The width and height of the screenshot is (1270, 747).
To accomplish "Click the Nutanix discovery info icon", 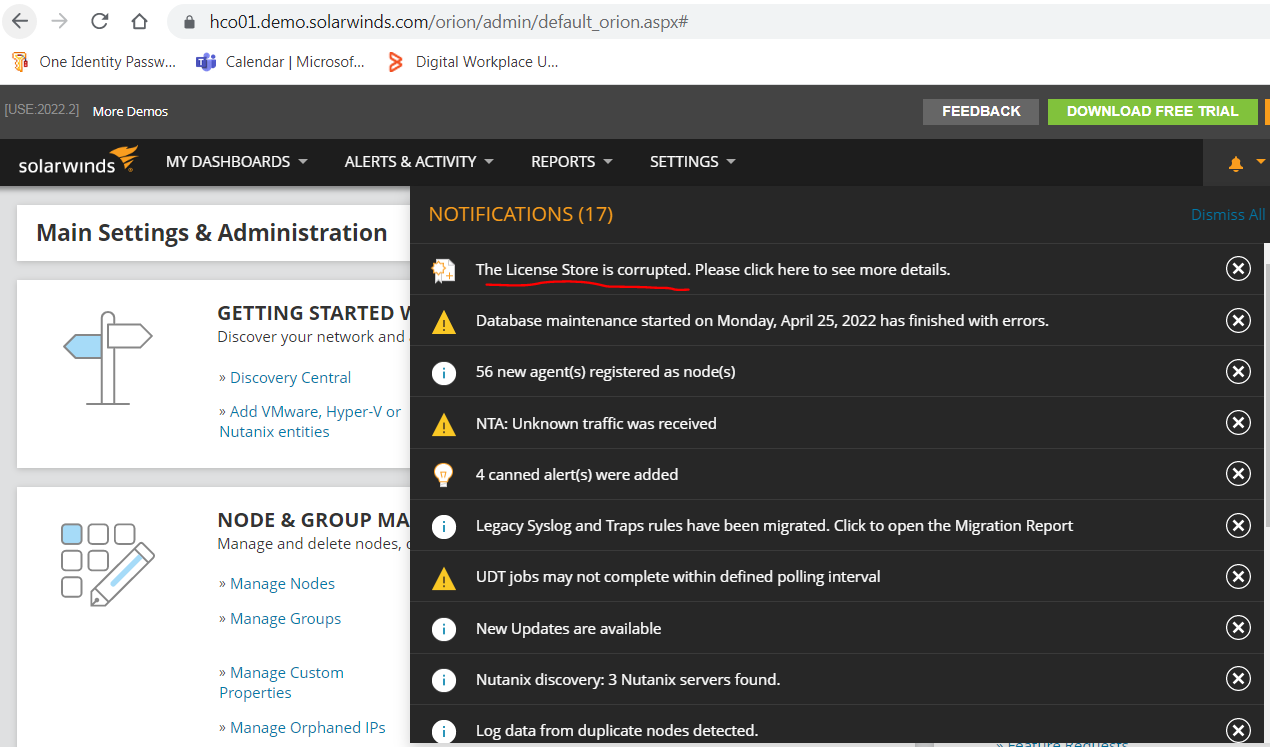I will point(443,680).
